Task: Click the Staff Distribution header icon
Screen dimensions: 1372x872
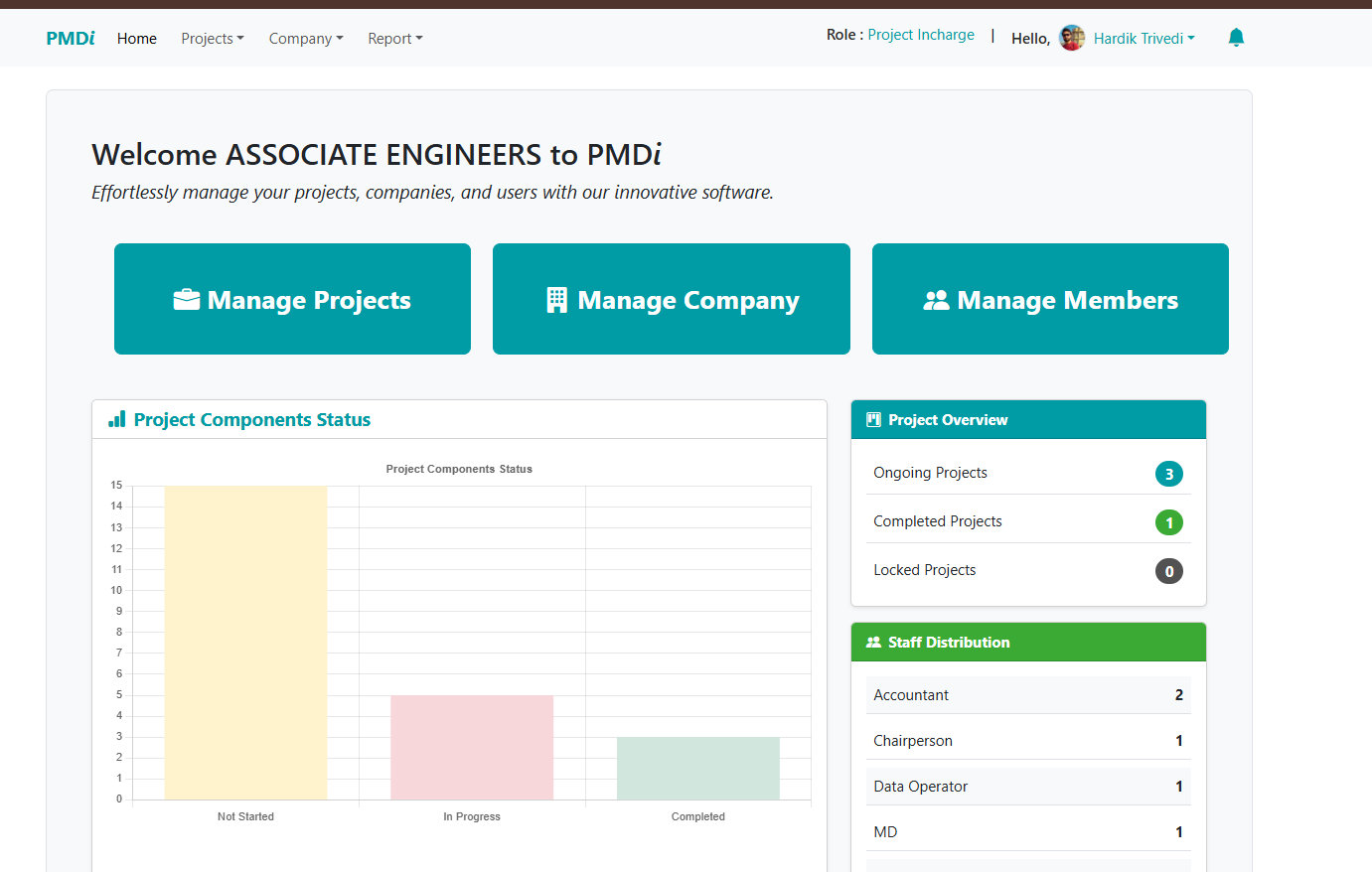Action: click(873, 642)
